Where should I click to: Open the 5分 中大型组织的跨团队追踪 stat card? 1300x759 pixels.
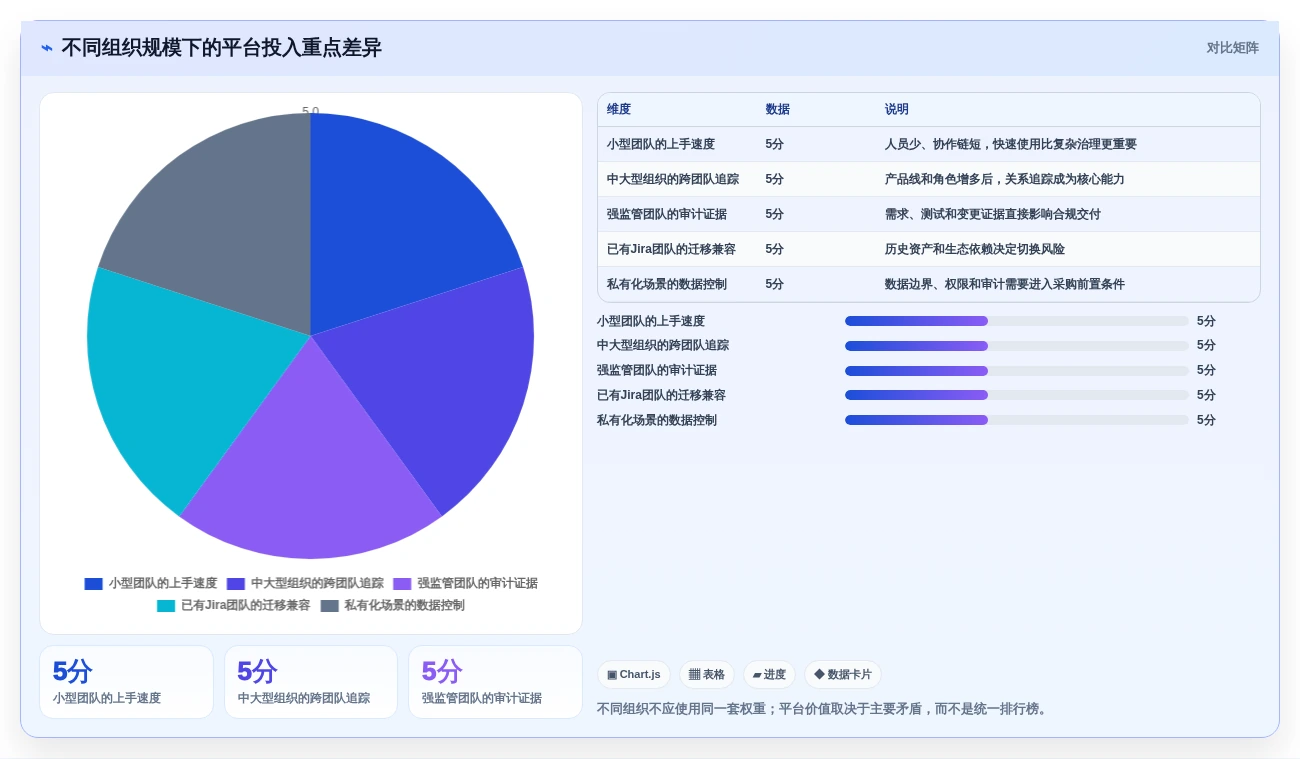click(311, 682)
